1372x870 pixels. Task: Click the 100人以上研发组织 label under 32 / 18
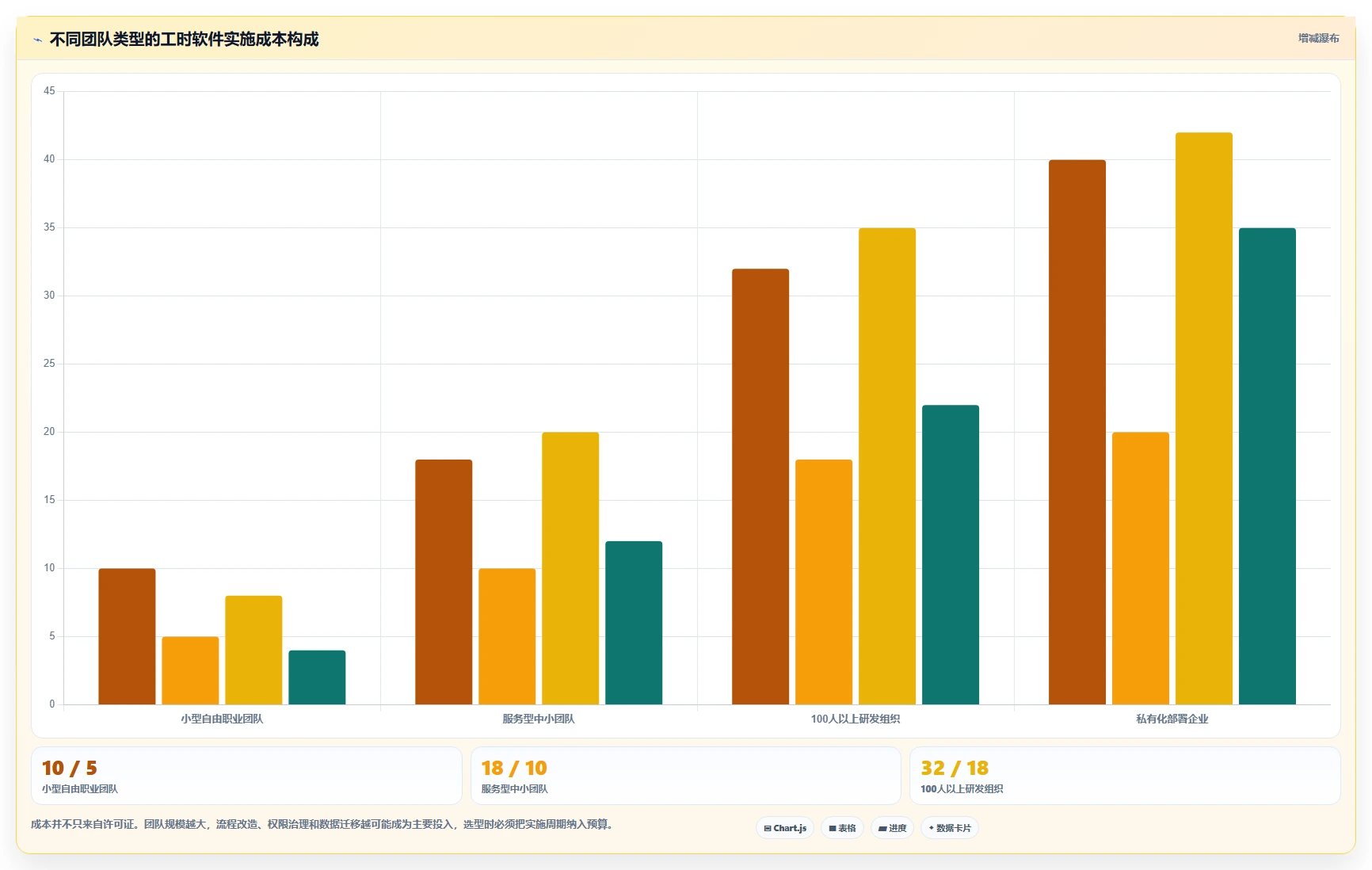[x=962, y=789]
